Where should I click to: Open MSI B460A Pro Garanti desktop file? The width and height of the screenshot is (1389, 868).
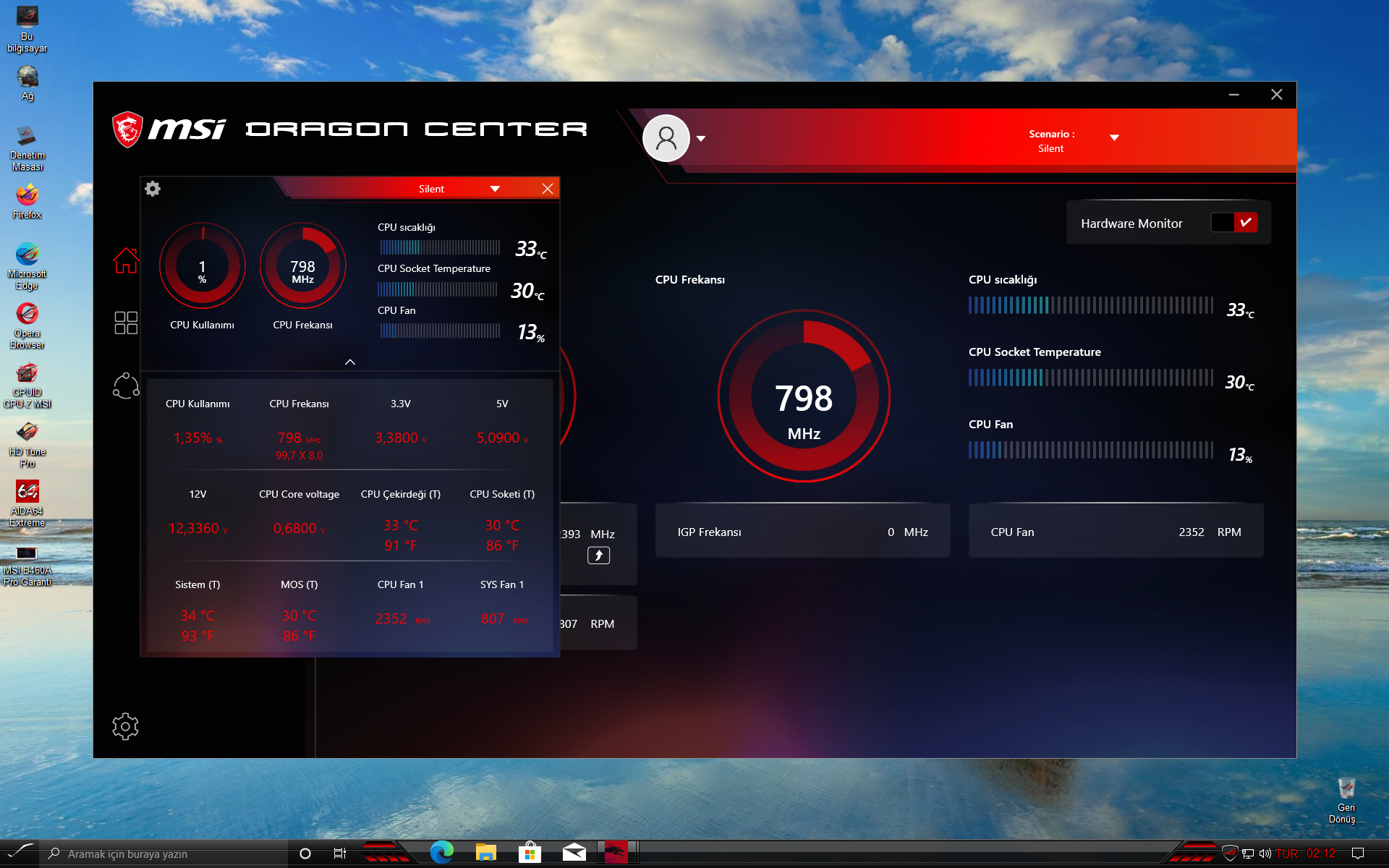27,566
